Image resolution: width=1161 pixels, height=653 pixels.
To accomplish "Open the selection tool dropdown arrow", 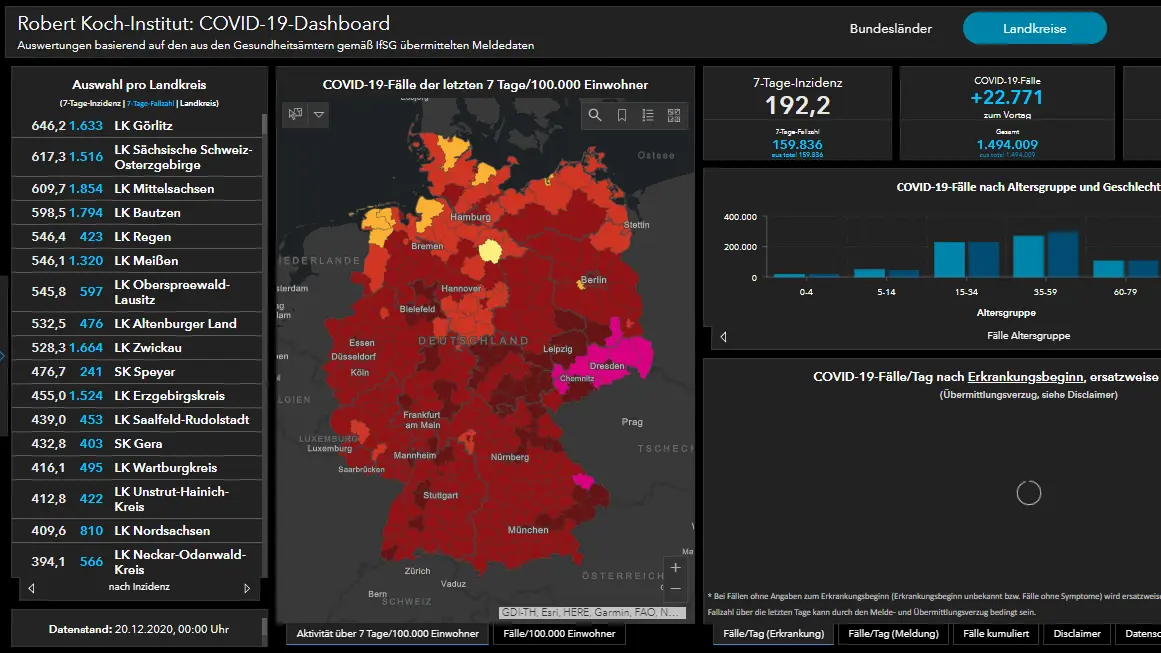I will 319,114.
